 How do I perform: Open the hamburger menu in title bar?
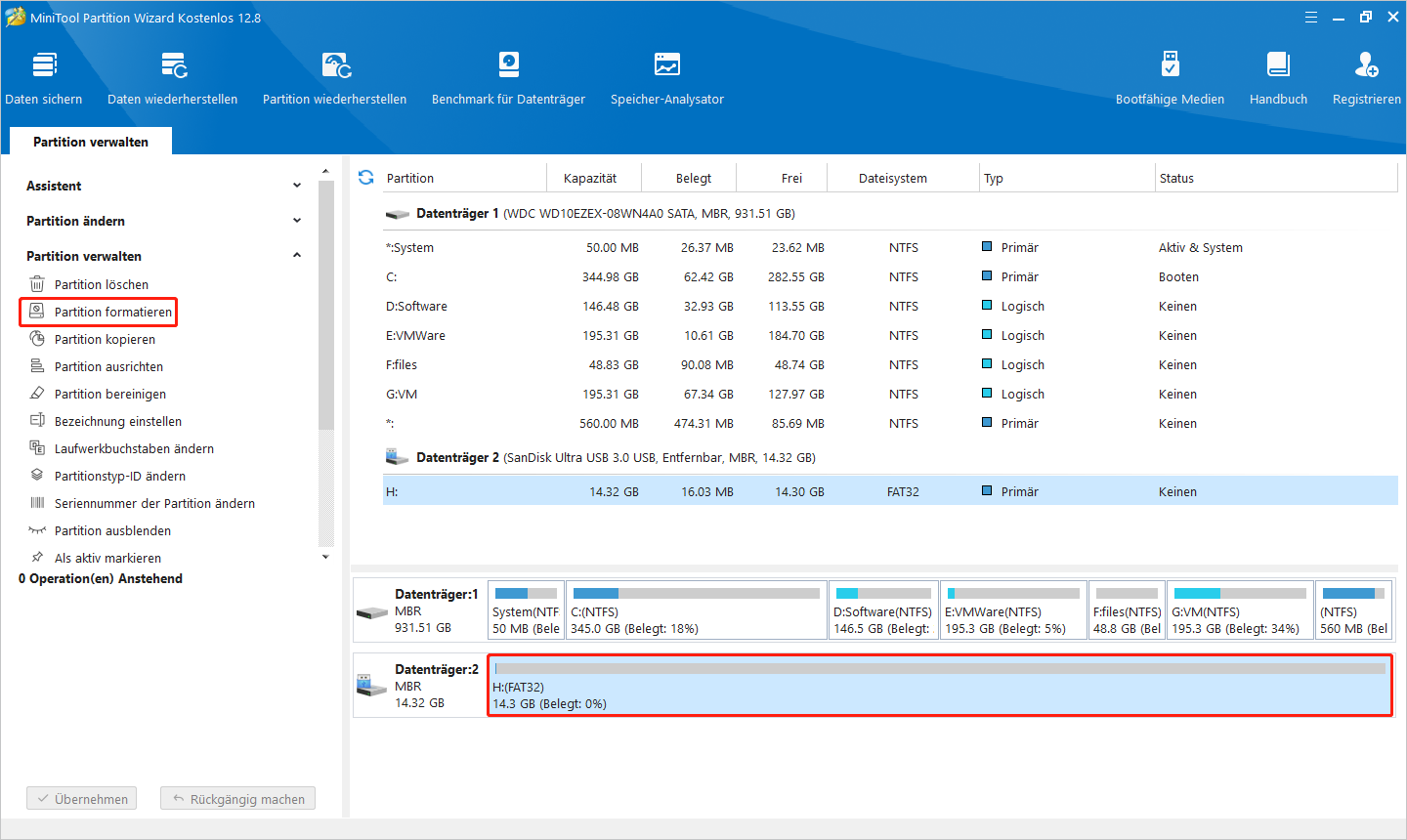pyautogui.click(x=1311, y=18)
